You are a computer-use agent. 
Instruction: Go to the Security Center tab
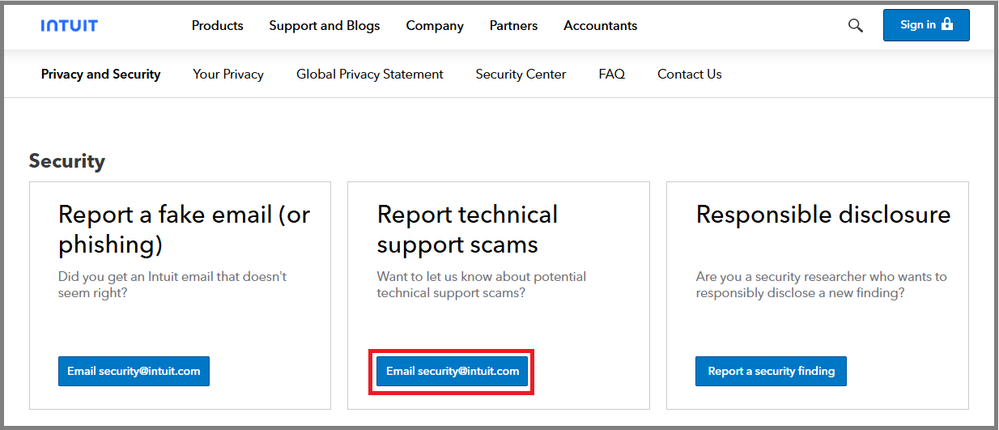520,74
